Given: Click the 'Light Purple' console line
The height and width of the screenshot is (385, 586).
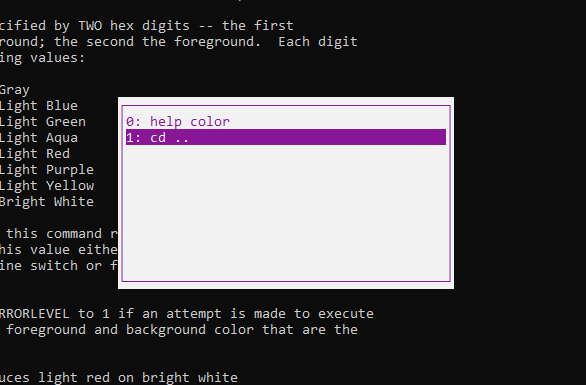Looking at the screenshot, I should (47, 170).
